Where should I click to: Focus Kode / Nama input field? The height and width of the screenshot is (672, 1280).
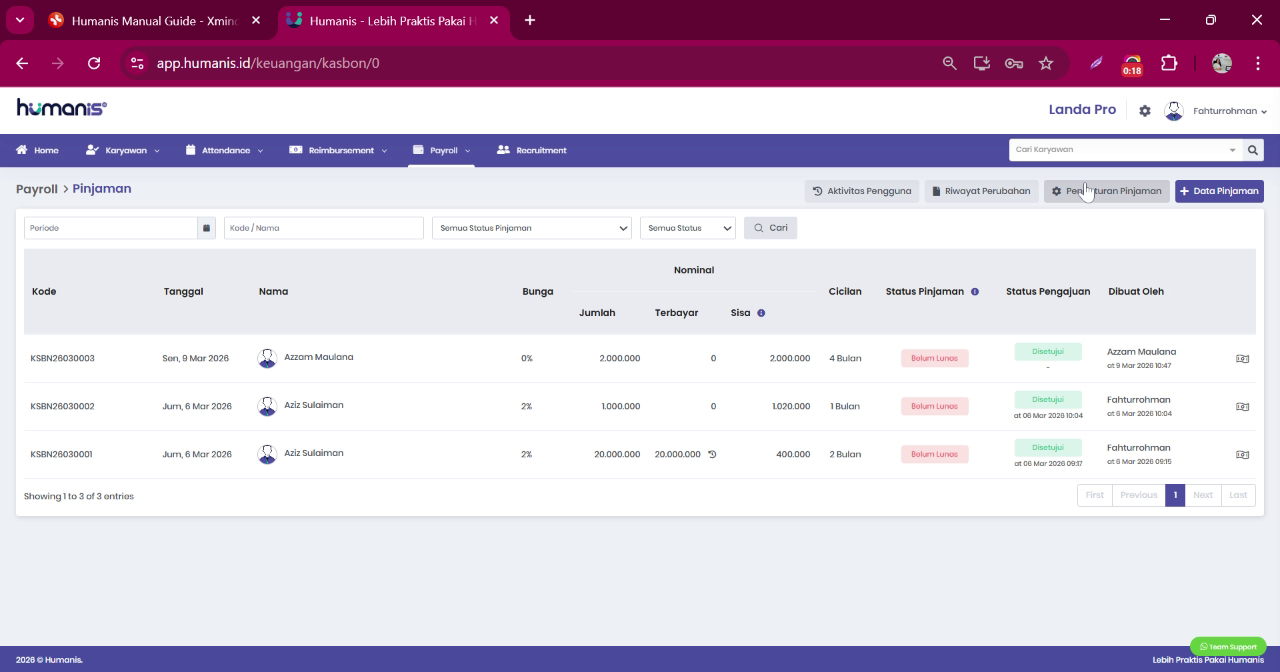(324, 228)
